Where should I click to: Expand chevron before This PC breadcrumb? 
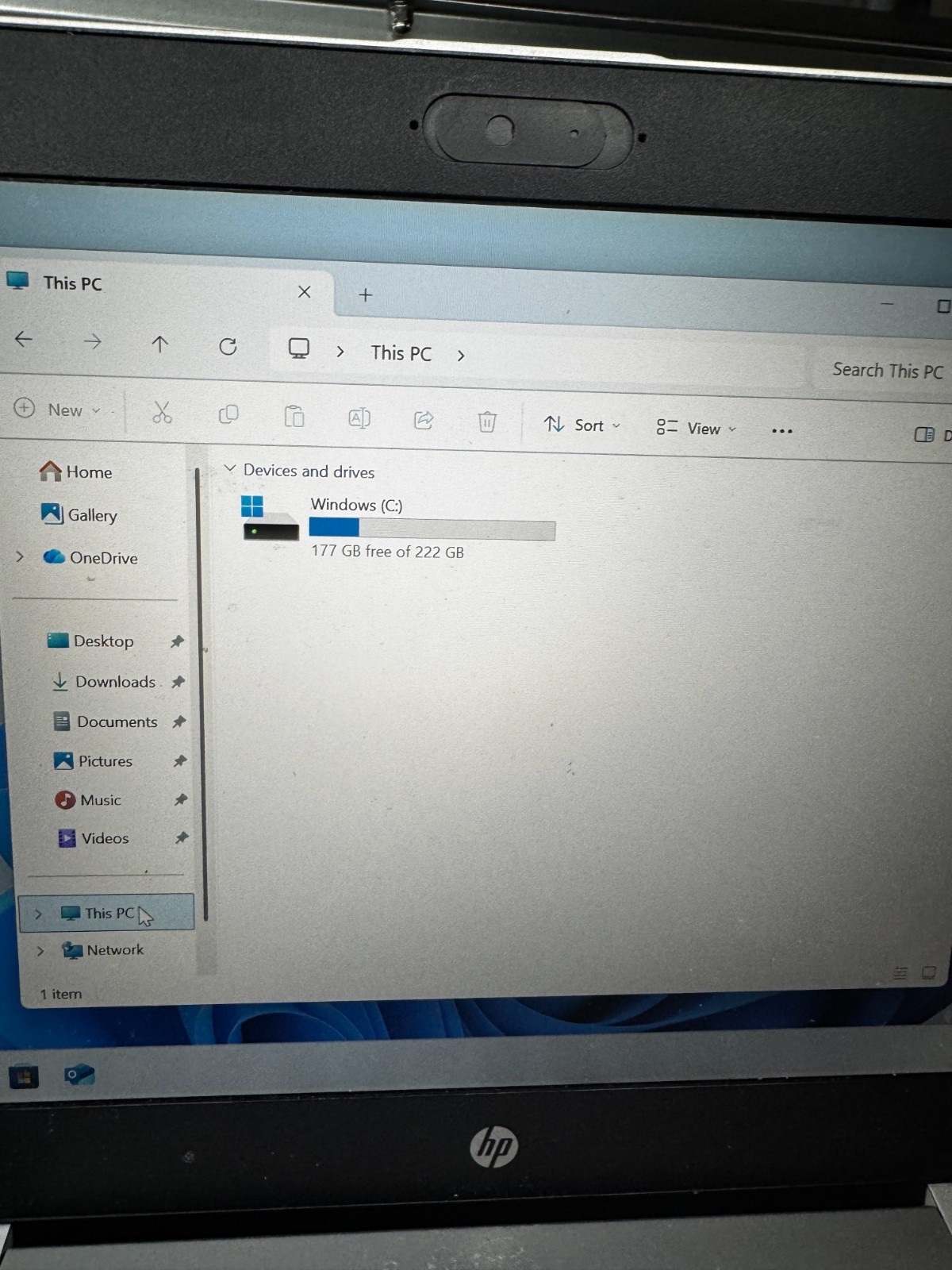point(340,352)
